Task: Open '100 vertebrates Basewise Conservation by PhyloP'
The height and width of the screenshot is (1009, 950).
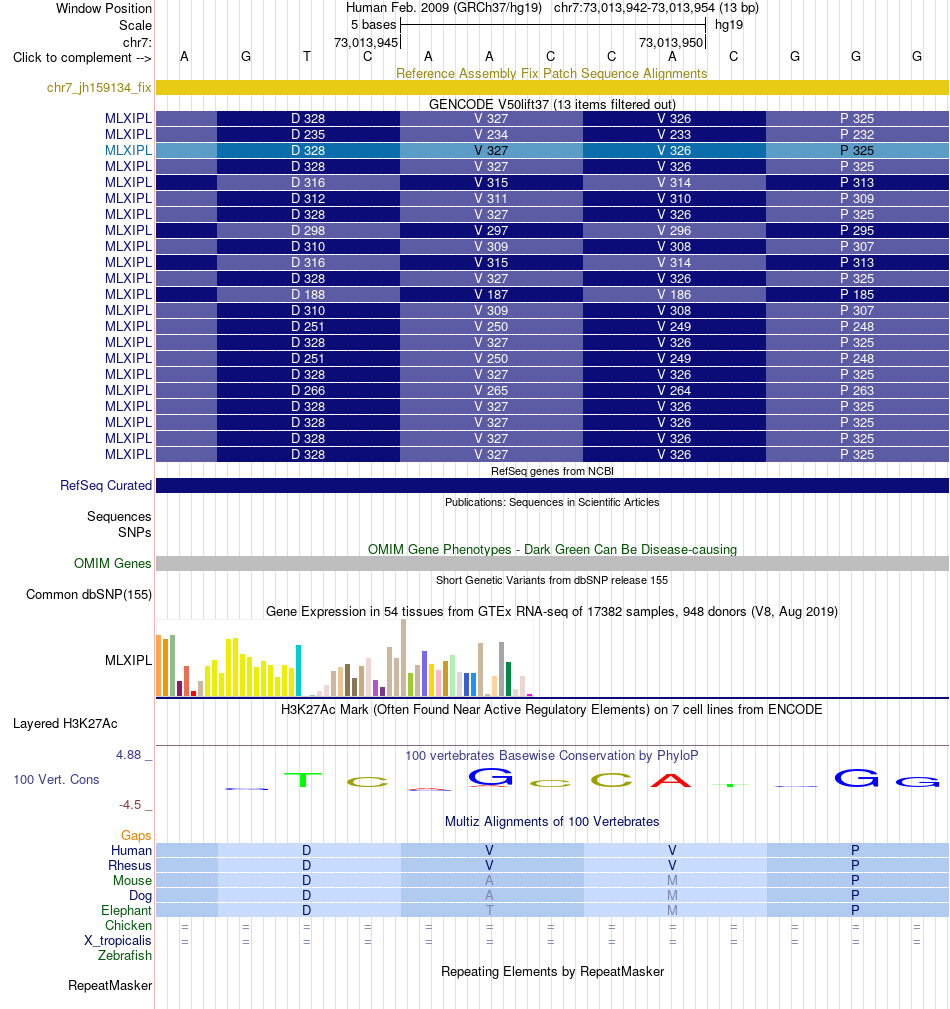Action: tap(552, 755)
